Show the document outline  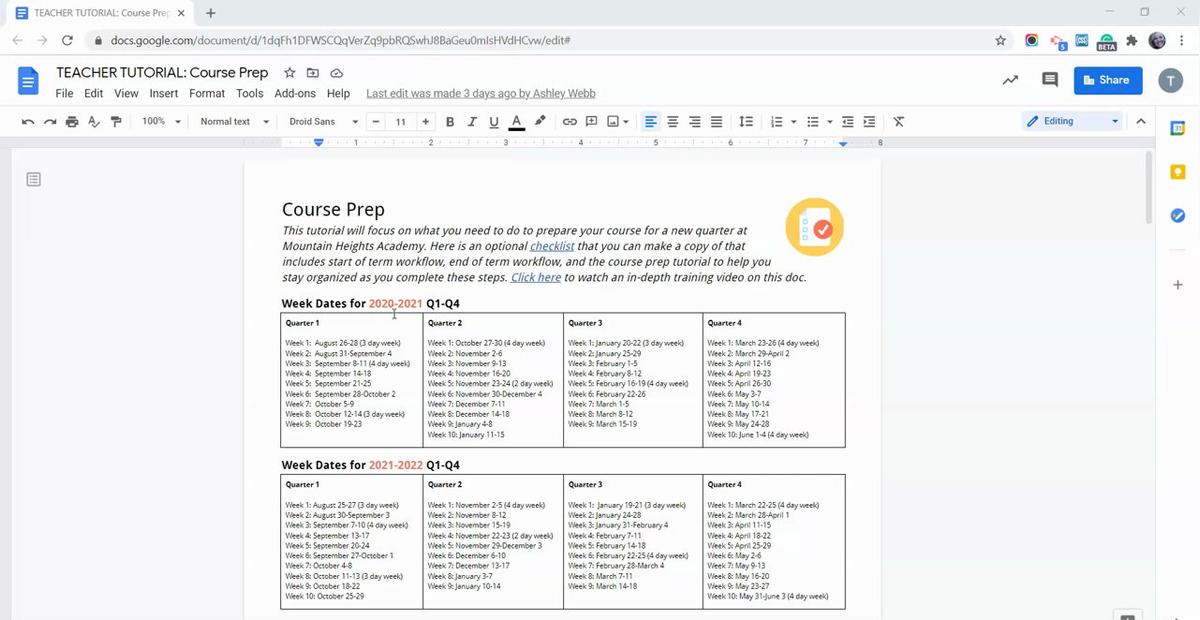coord(34,180)
